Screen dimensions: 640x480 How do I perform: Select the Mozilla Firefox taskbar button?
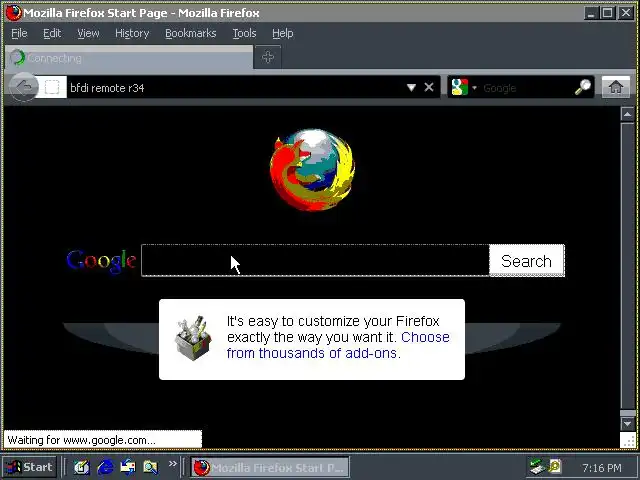pos(270,467)
